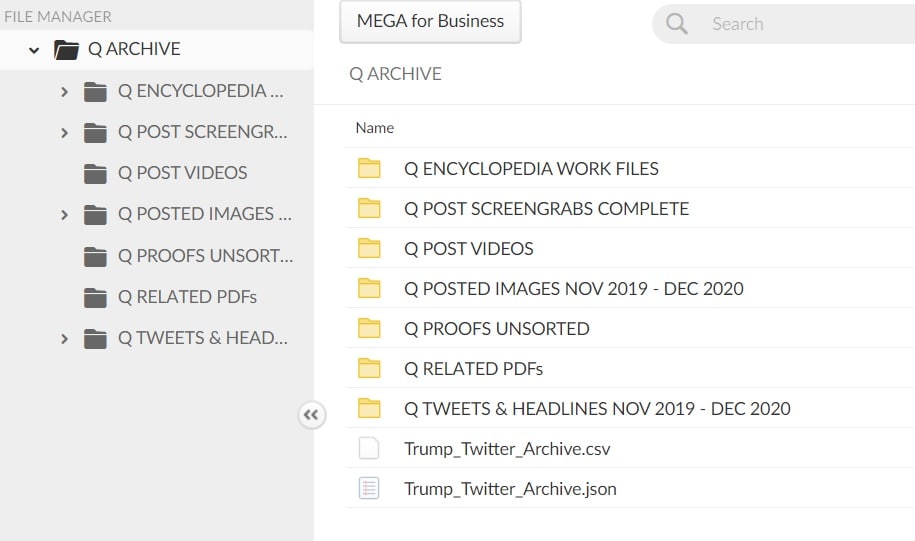The image size is (915, 541).
Task: Click the Q ENCYCLOPEDIA WORK FILES folder icon in list
Action: point(370,169)
